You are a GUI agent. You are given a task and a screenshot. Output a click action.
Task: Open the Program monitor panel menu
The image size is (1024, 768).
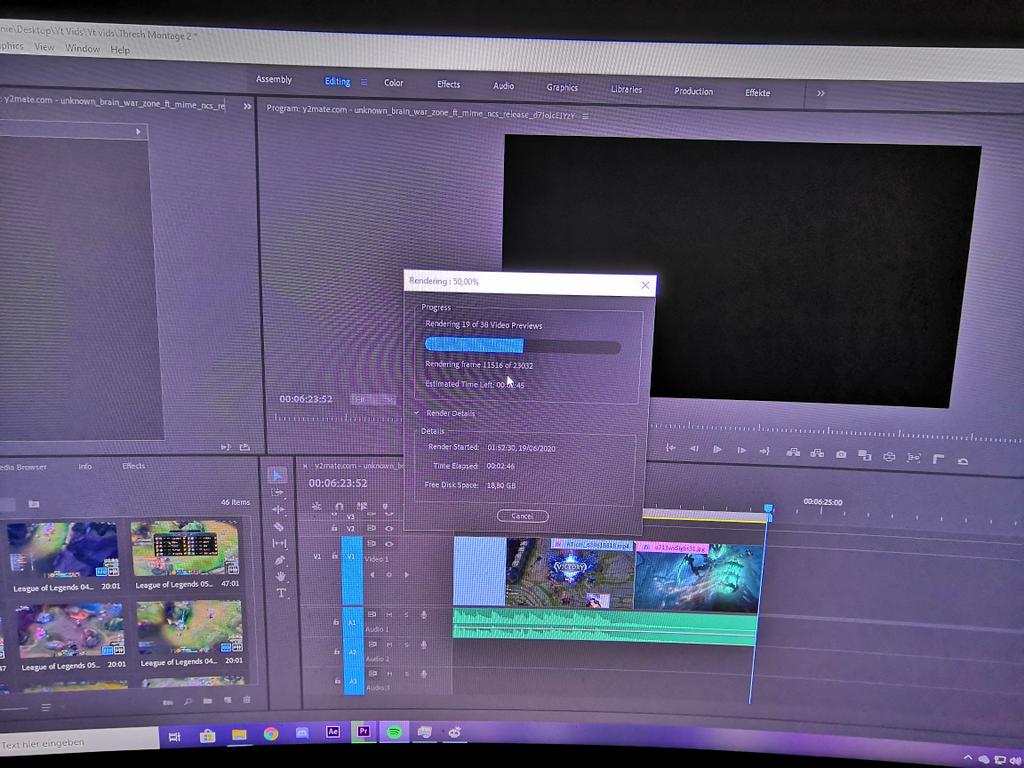[x=585, y=116]
